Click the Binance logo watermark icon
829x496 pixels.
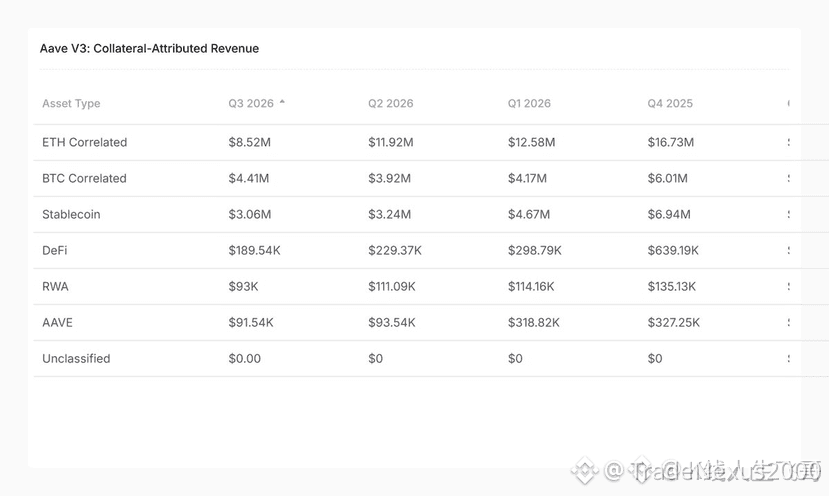(x=584, y=470)
